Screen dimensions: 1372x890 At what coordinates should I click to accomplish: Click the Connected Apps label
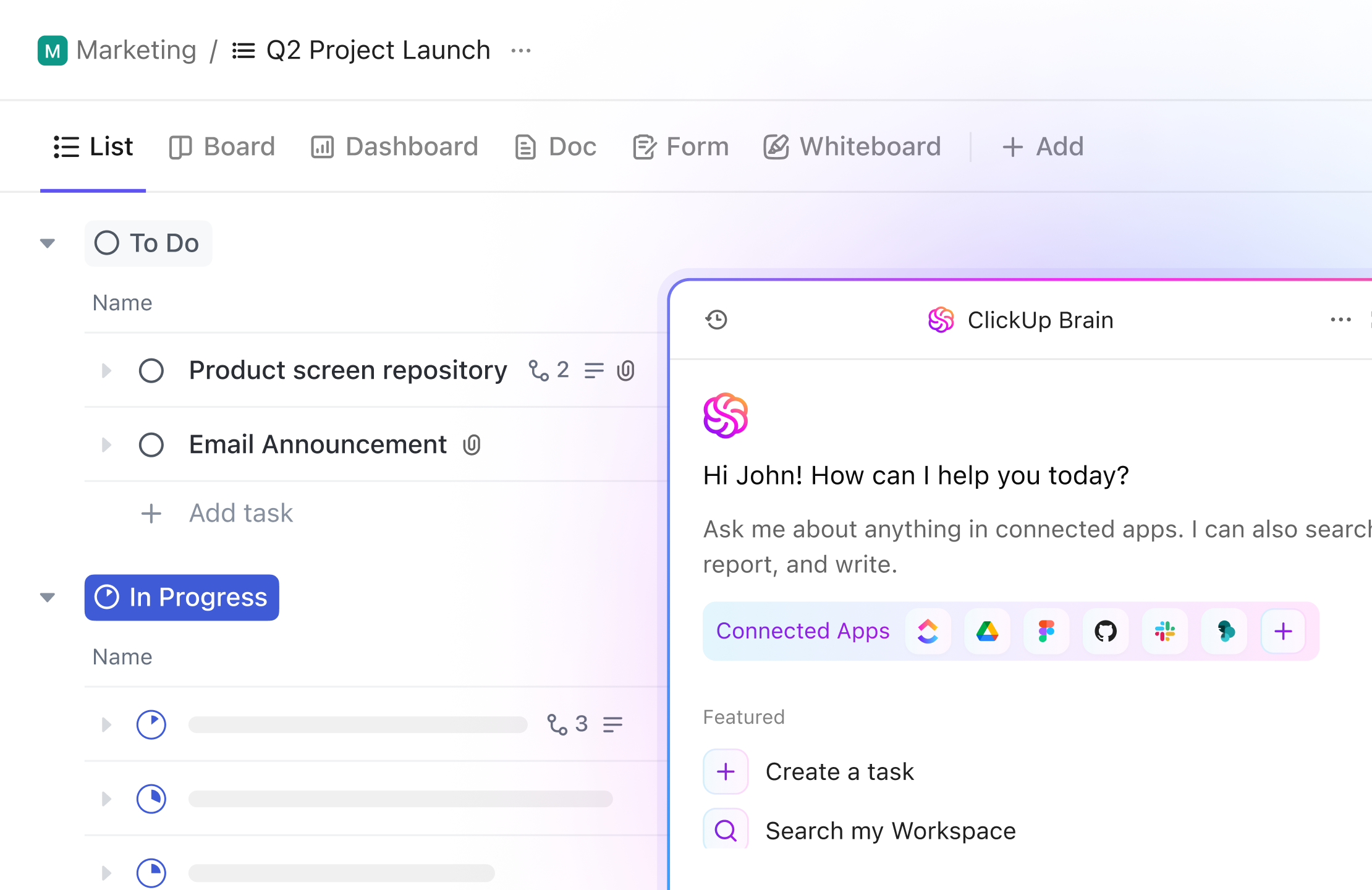point(803,631)
